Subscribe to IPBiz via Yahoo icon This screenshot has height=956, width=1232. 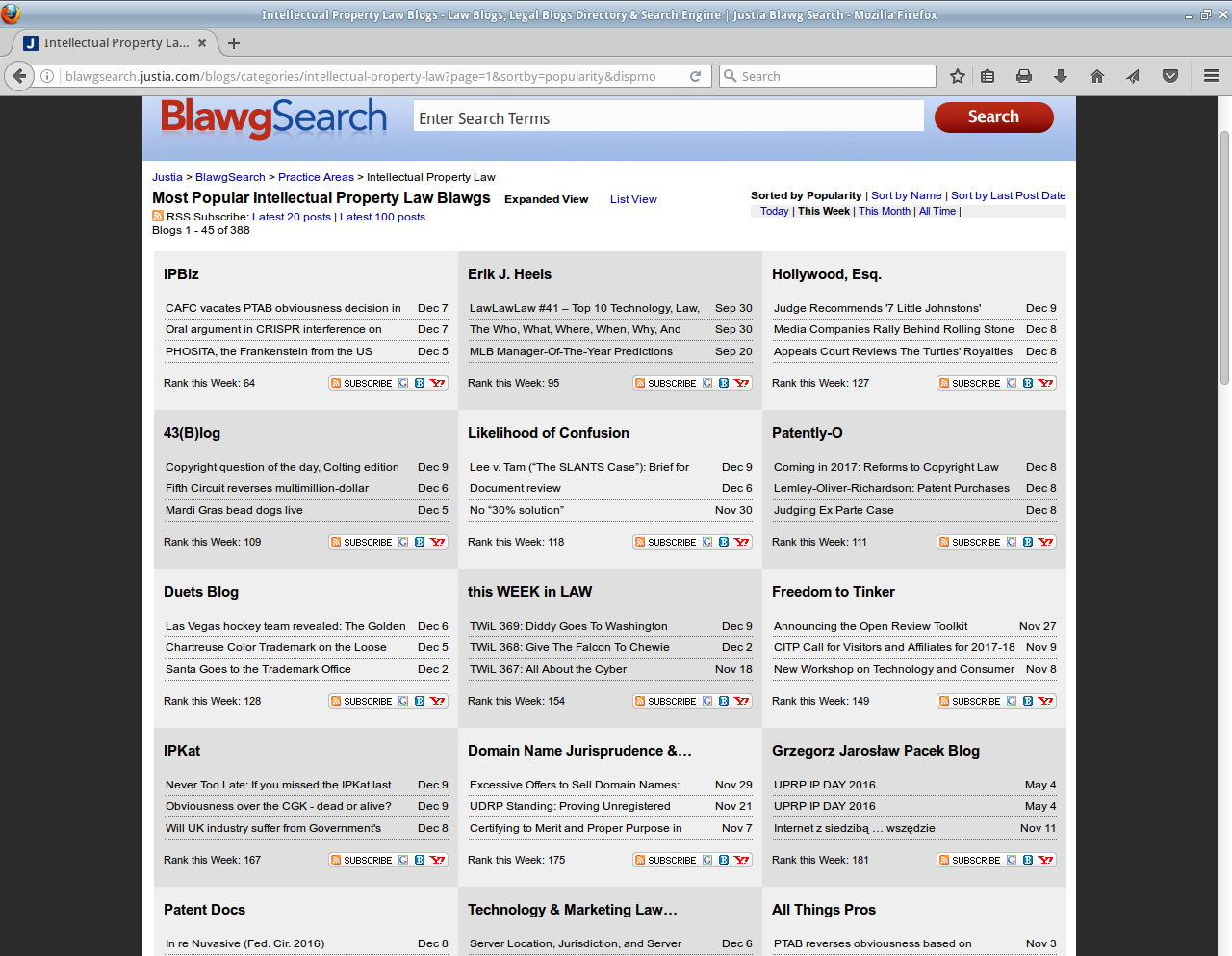(x=438, y=383)
